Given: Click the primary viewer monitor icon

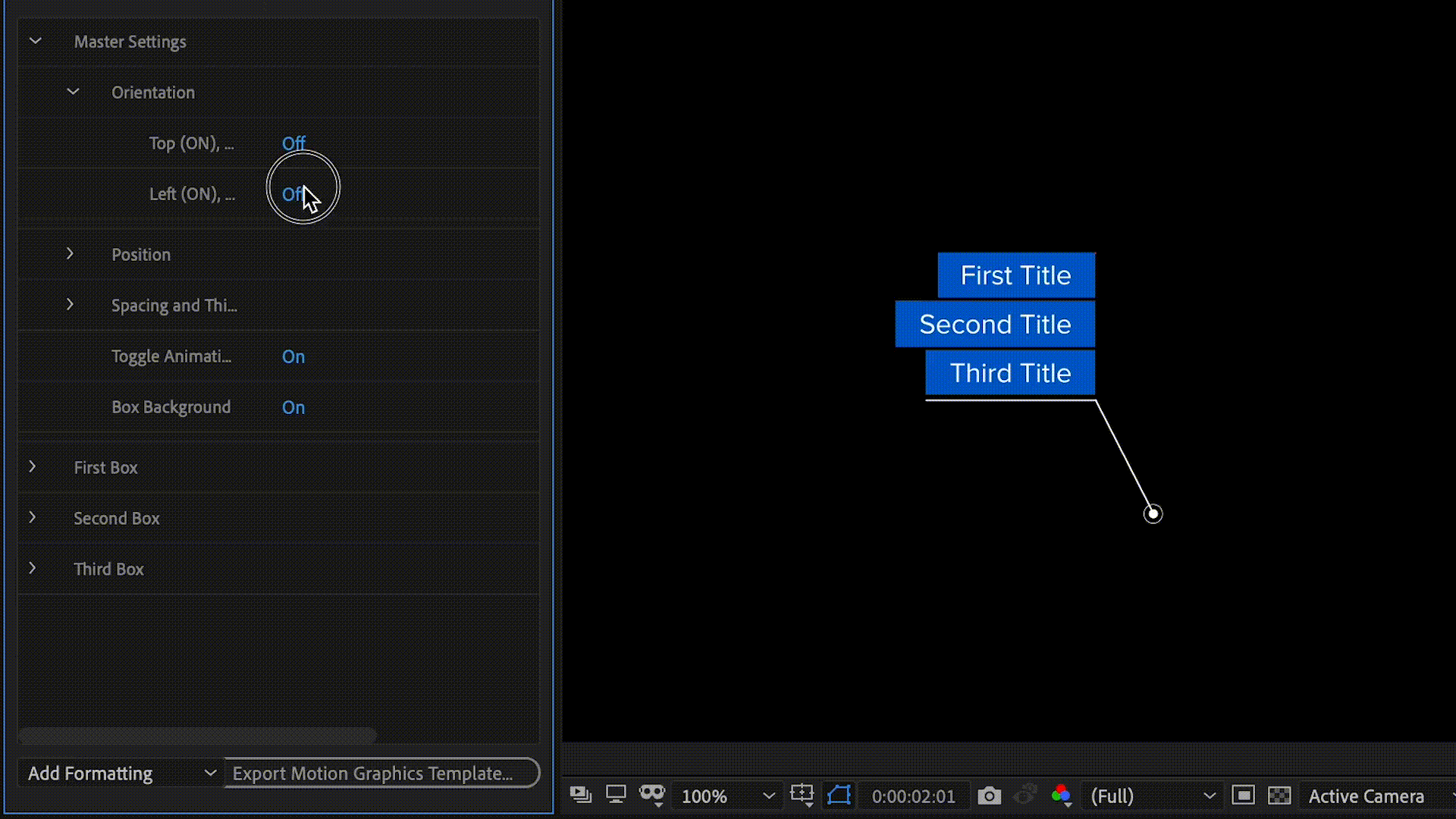Looking at the screenshot, I should [616, 795].
